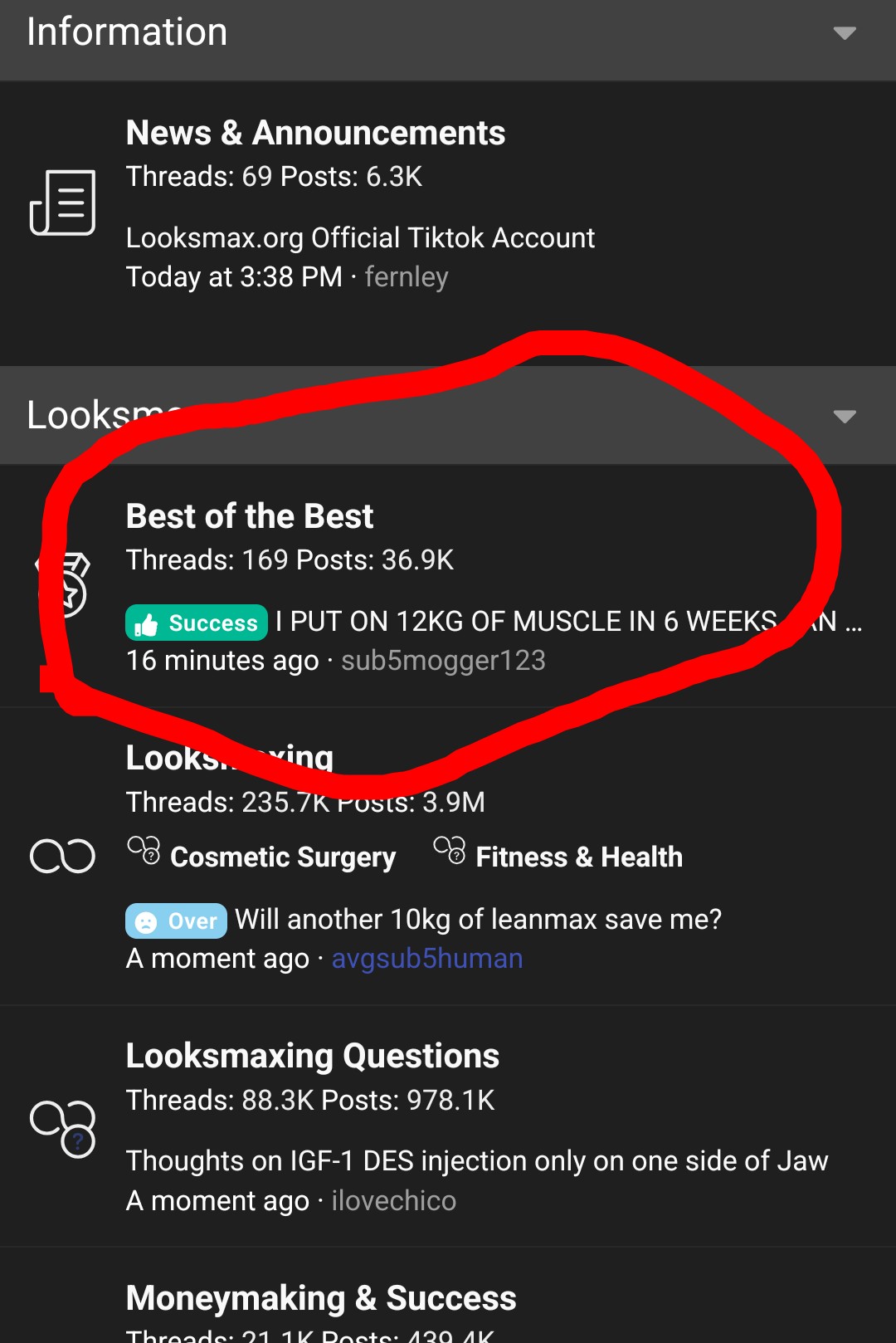Open the News & Announcements forum
Viewport: 896px width, 1343px height.
pyautogui.click(x=315, y=133)
